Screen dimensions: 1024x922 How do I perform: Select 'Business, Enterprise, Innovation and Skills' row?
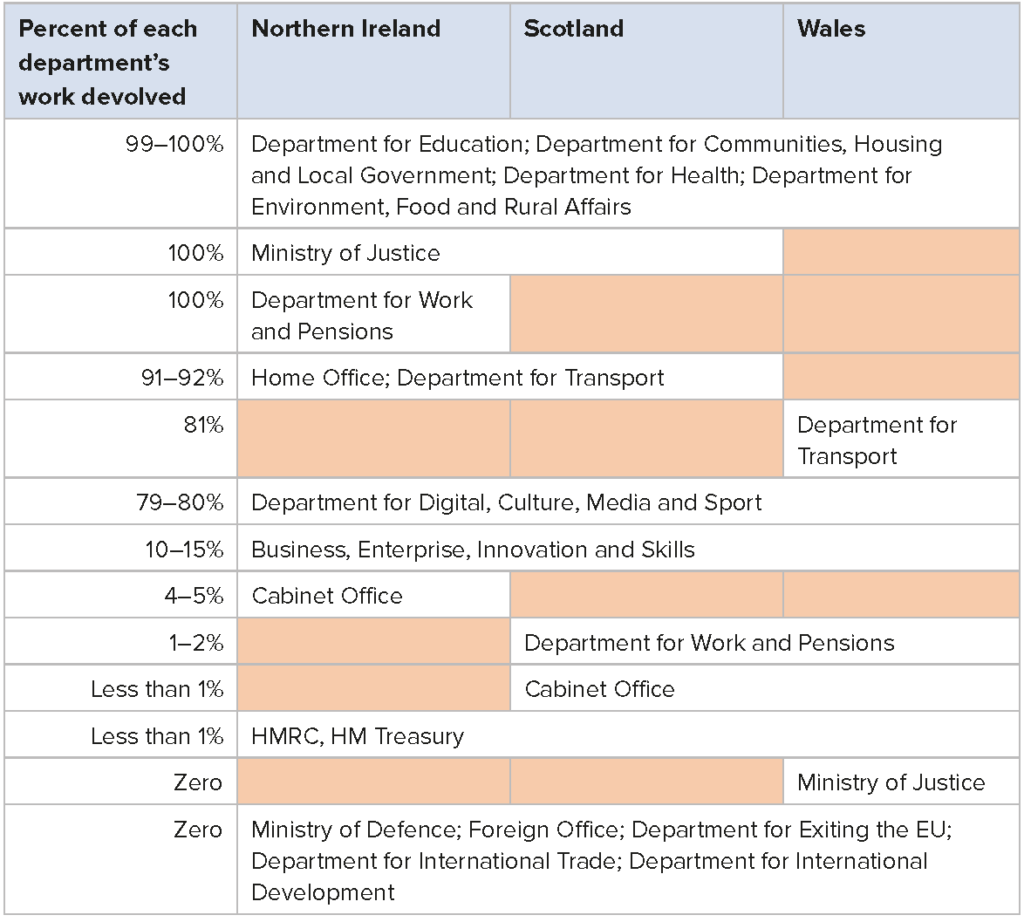point(628,548)
